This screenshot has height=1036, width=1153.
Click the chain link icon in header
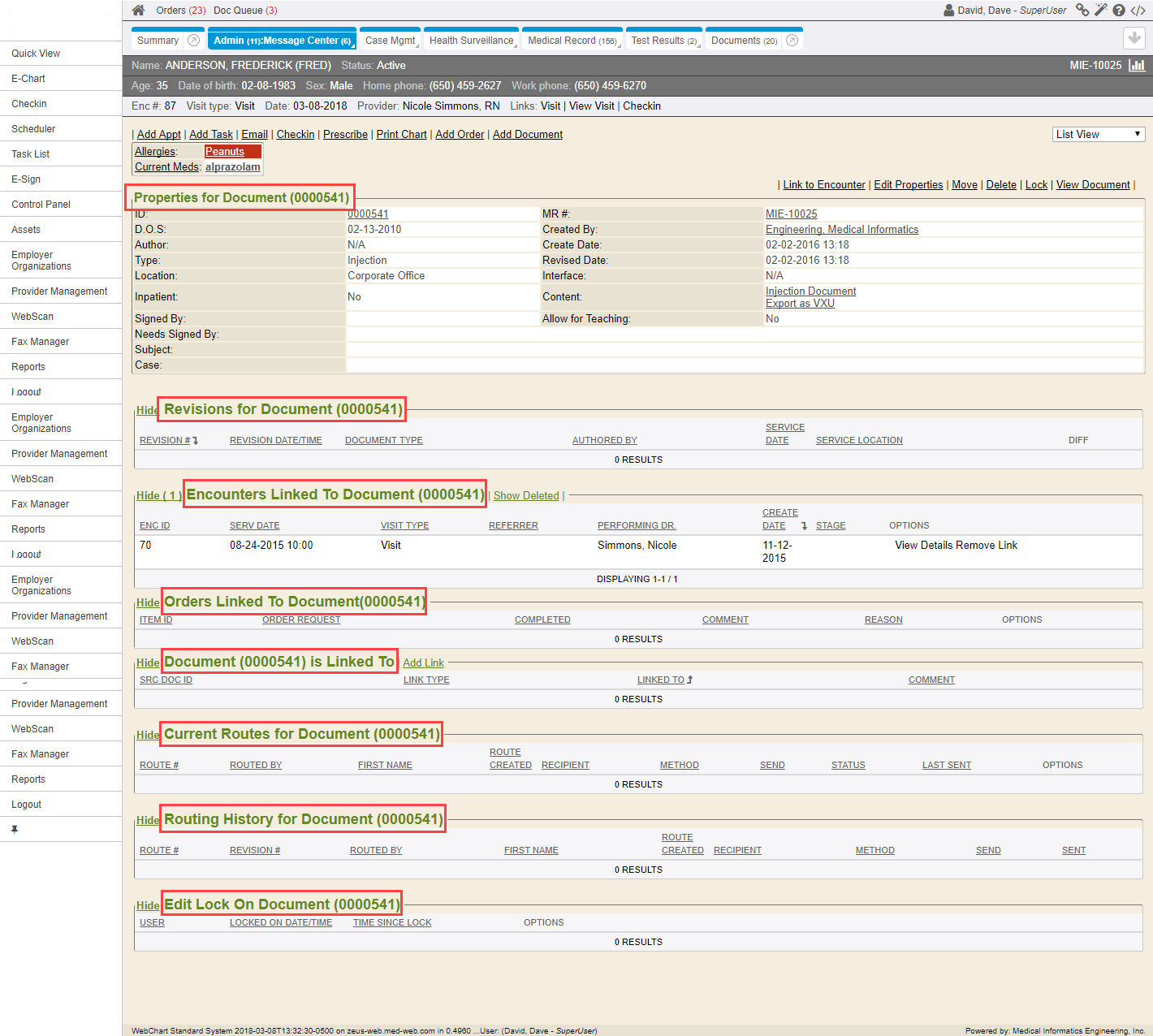pyautogui.click(x=1082, y=11)
